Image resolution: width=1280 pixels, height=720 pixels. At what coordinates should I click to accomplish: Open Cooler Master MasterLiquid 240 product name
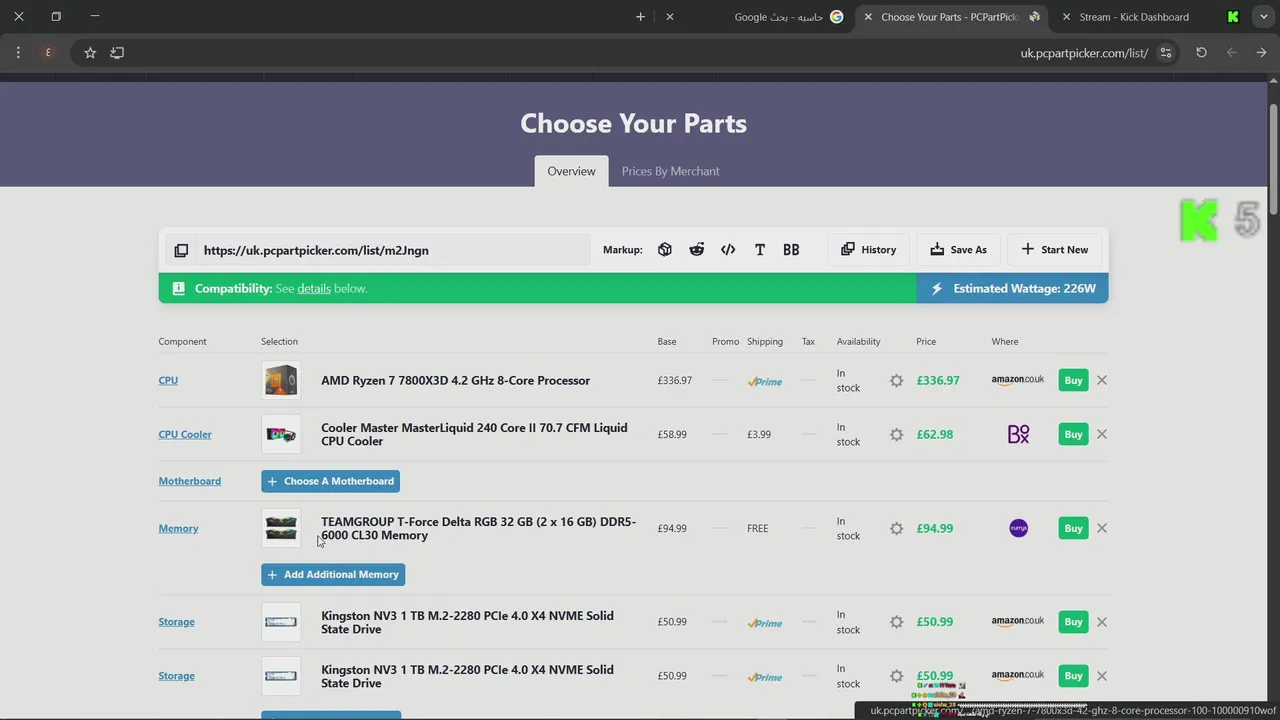pos(474,434)
